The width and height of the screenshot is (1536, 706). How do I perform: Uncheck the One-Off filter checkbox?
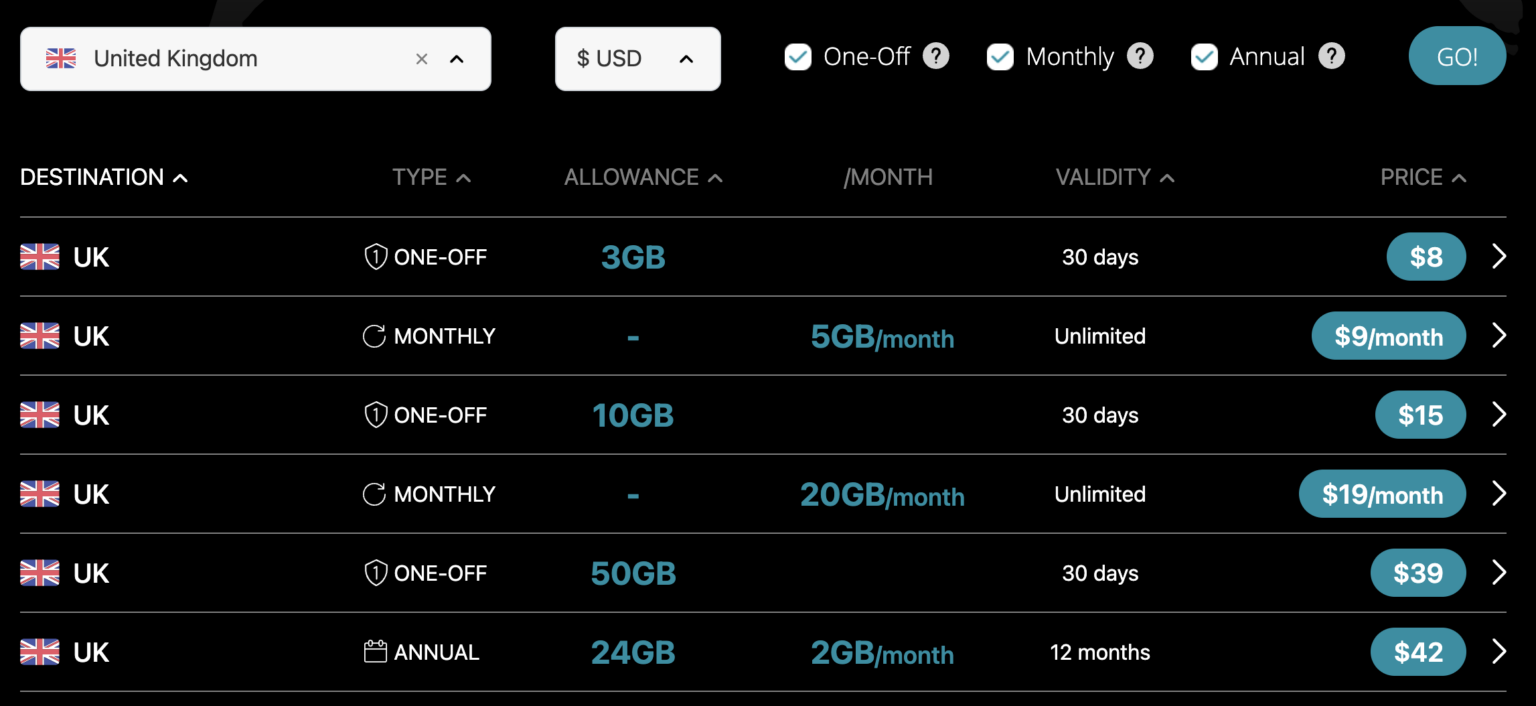click(x=797, y=57)
